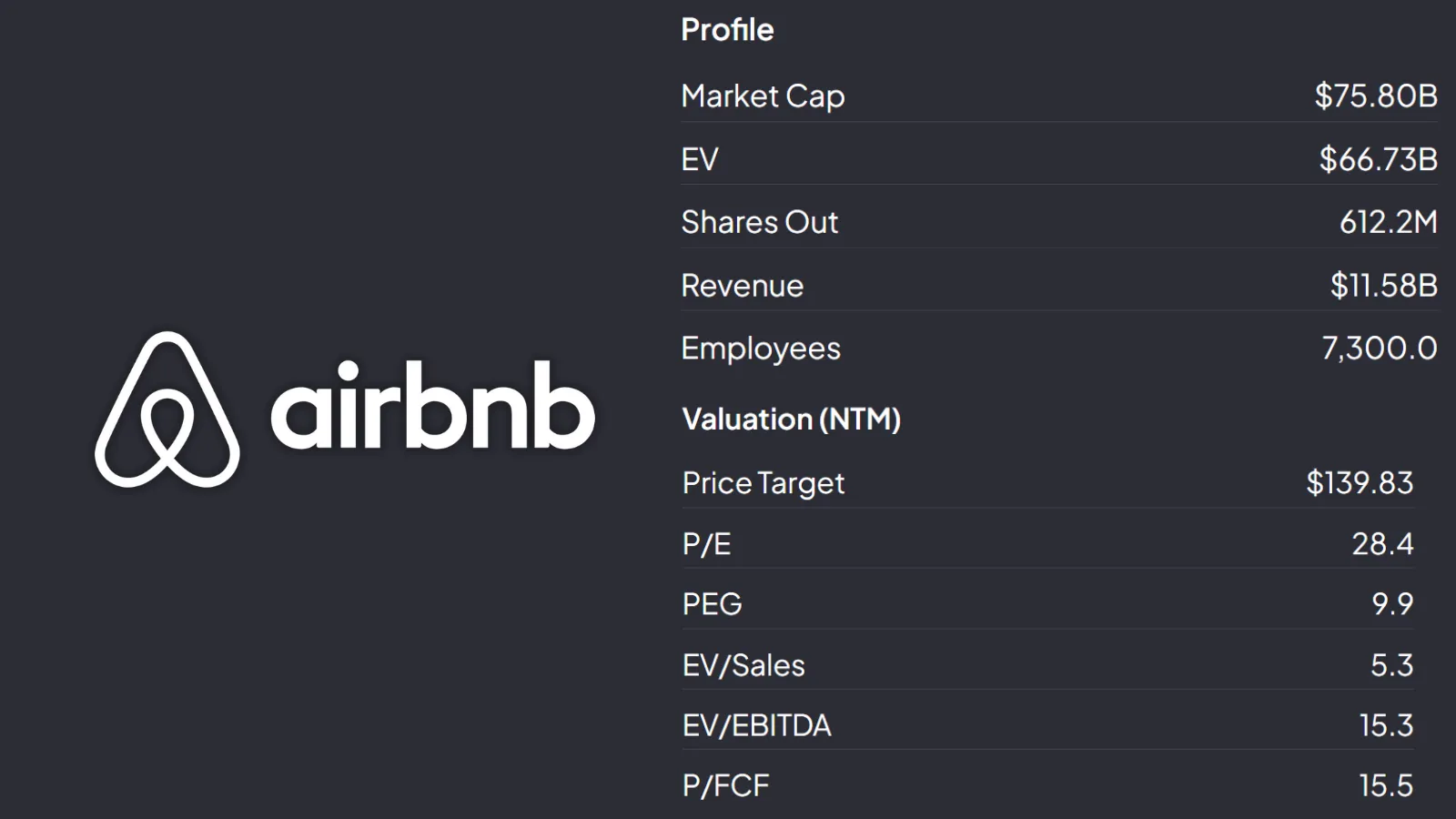Click the EV/Sales row label
The height and width of the screenshot is (819, 1456).
click(x=743, y=665)
